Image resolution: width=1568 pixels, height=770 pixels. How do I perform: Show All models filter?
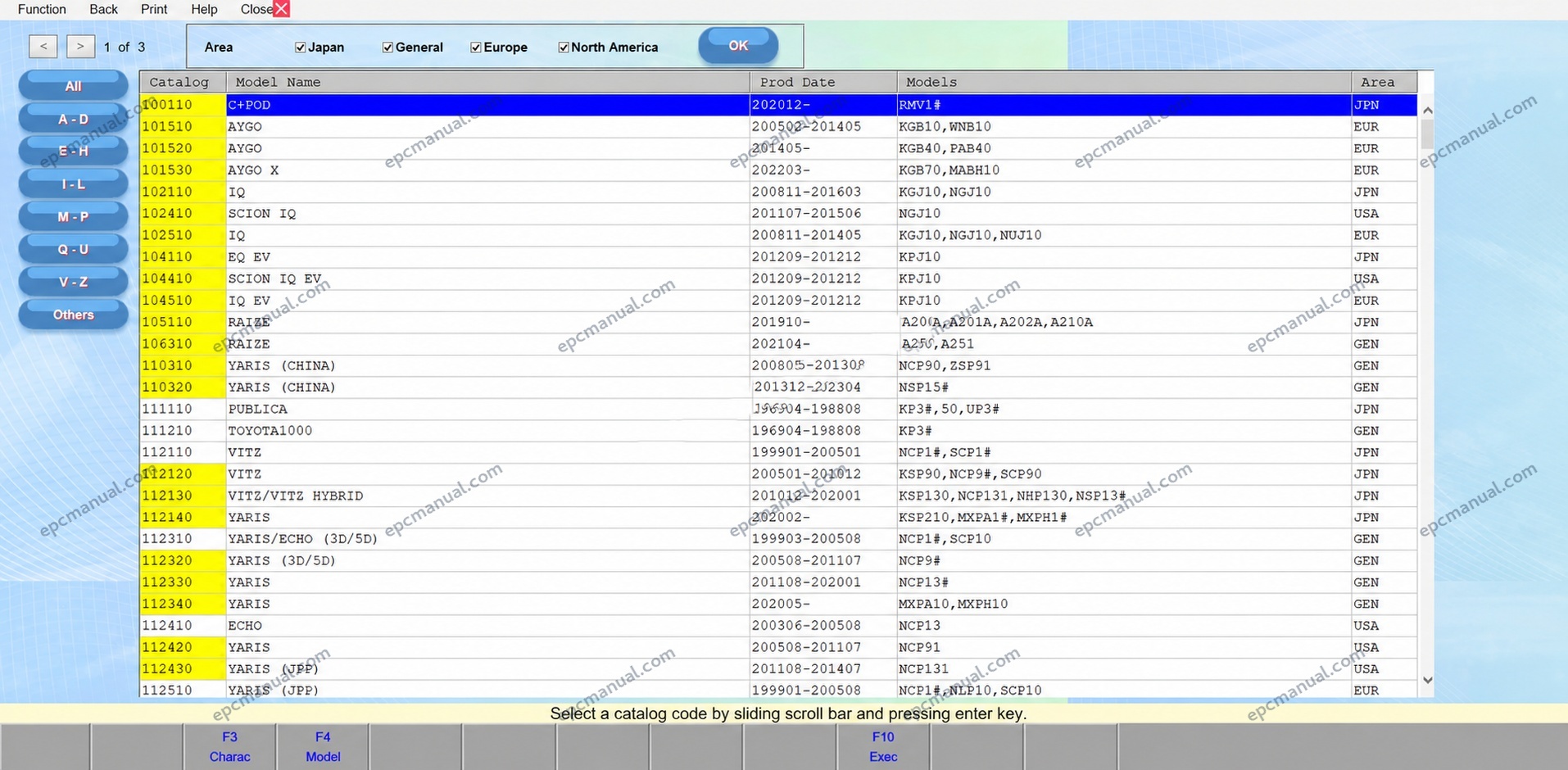73,85
